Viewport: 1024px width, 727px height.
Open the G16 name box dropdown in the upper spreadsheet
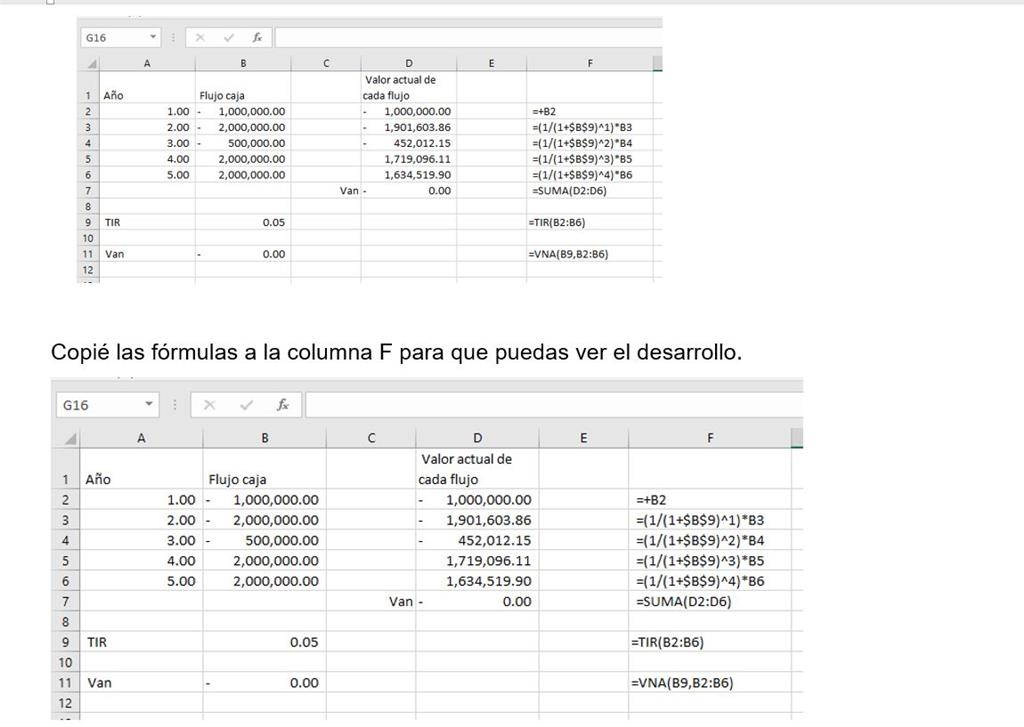(x=153, y=37)
